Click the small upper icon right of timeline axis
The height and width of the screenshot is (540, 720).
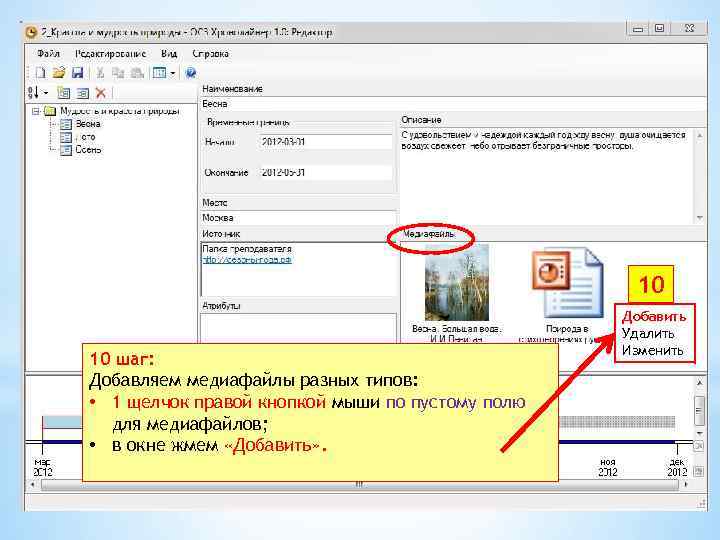point(699,446)
